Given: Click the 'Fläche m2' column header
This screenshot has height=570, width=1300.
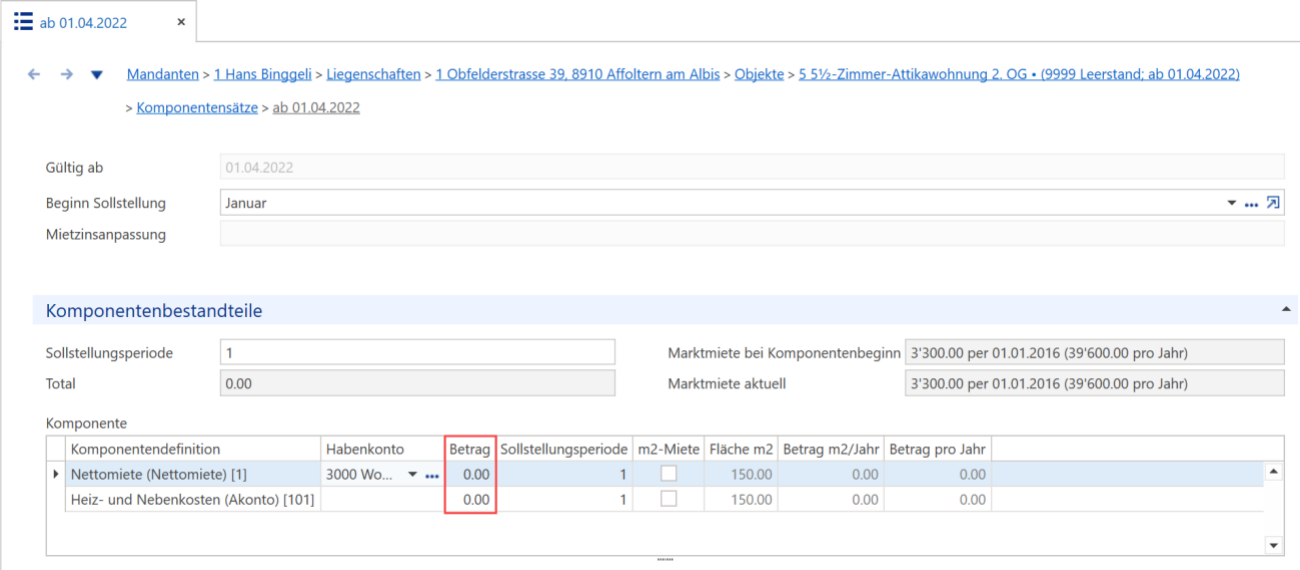Looking at the screenshot, I should click(x=741, y=449).
